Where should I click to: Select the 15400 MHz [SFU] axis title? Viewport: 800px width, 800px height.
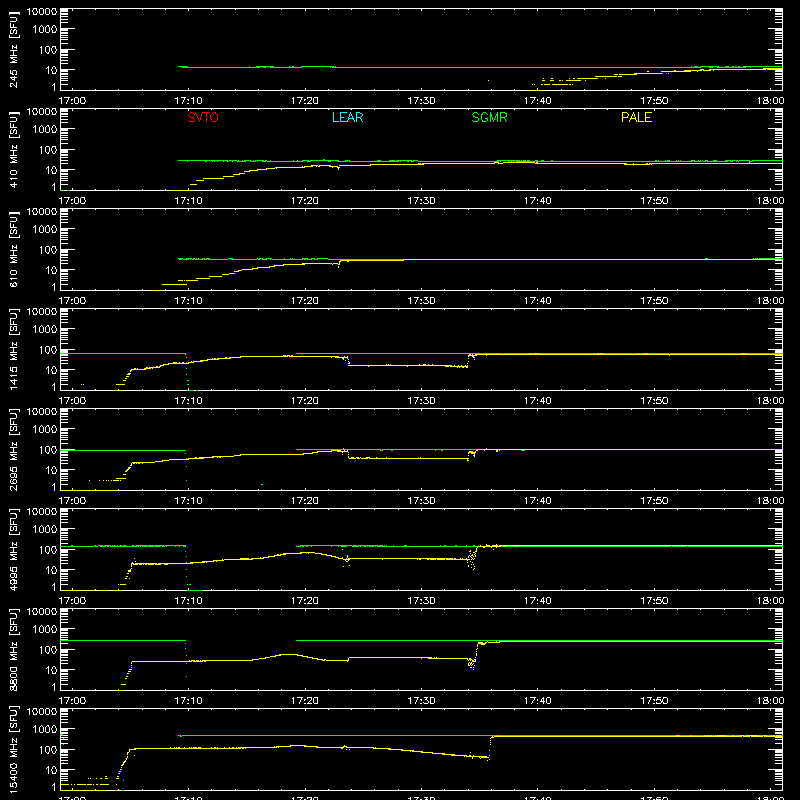(13, 749)
